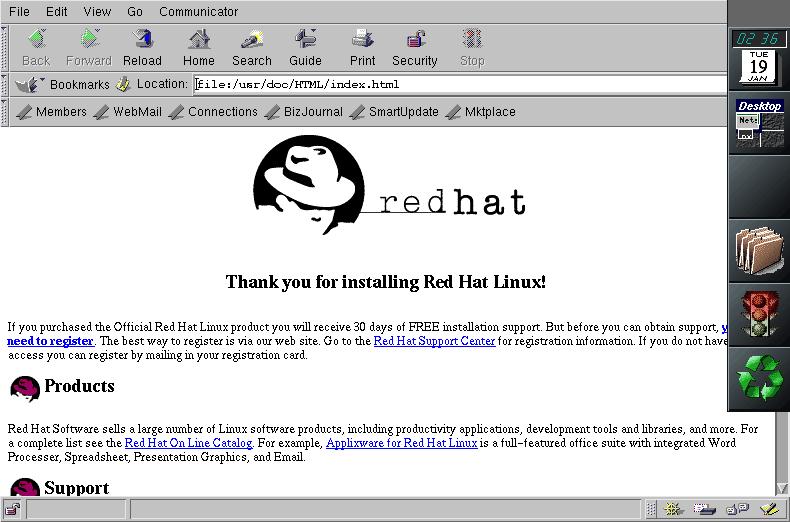The height and width of the screenshot is (522, 790).
Task: Open the Mailbox icon in component bar
Action: 704,509
